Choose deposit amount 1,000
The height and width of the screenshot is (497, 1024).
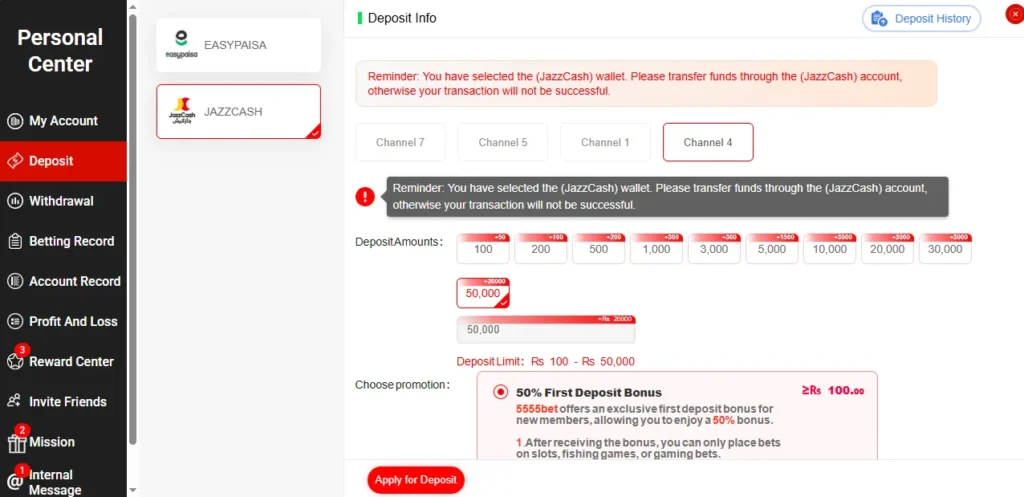tap(656, 249)
